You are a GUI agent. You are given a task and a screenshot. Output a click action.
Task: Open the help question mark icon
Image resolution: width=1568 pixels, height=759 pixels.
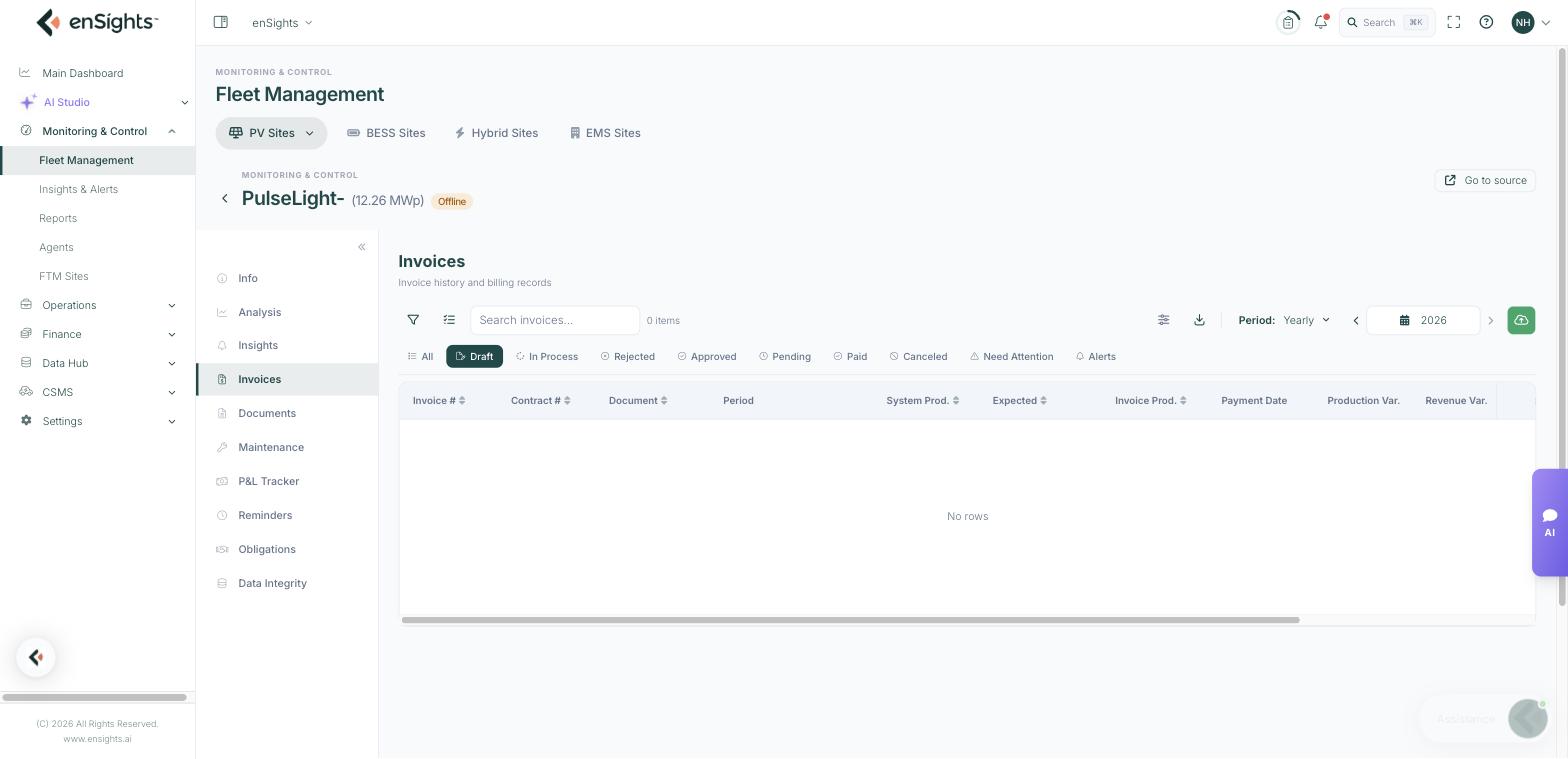pyautogui.click(x=1486, y=22)
